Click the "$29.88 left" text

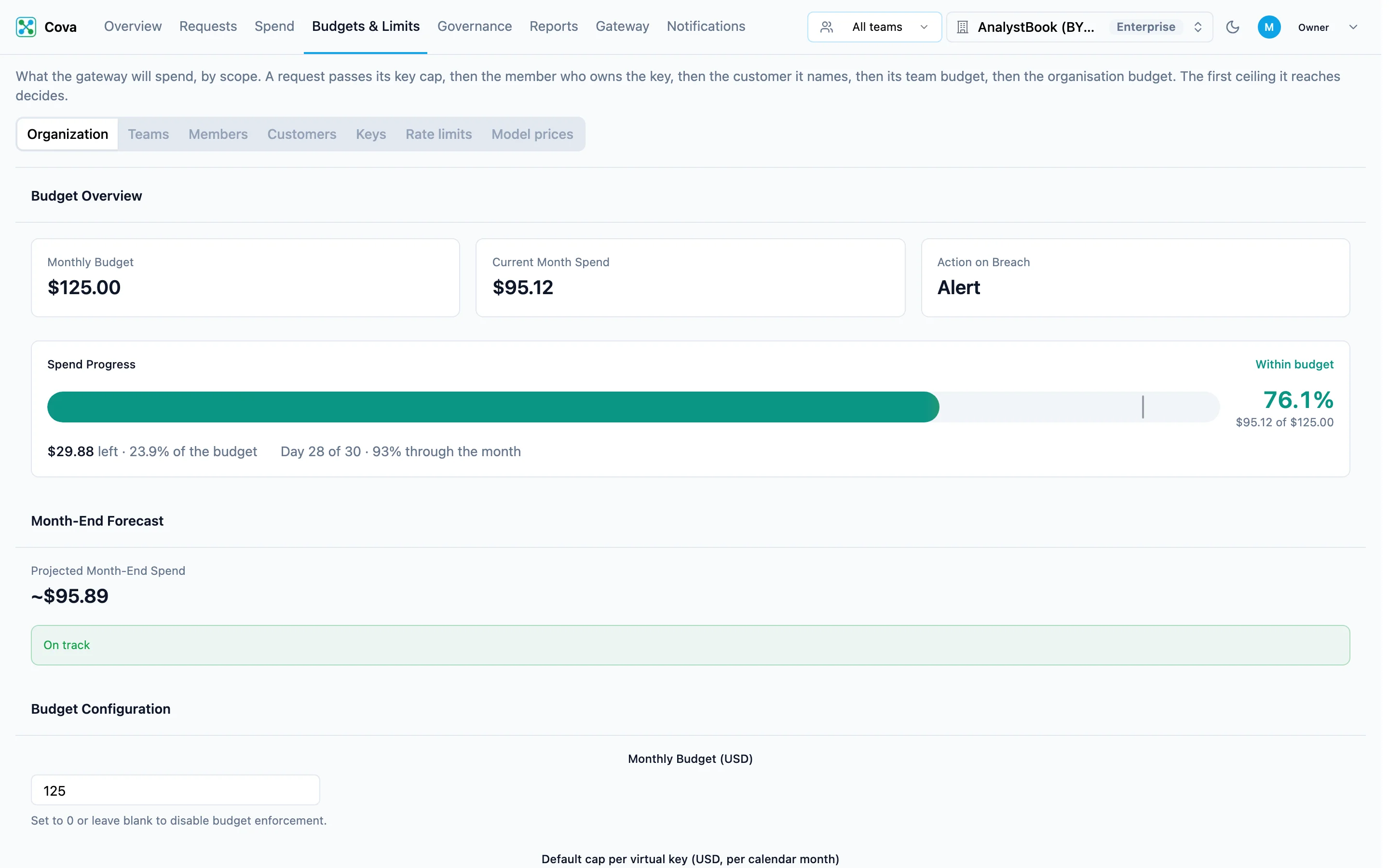tap(82, 452)
